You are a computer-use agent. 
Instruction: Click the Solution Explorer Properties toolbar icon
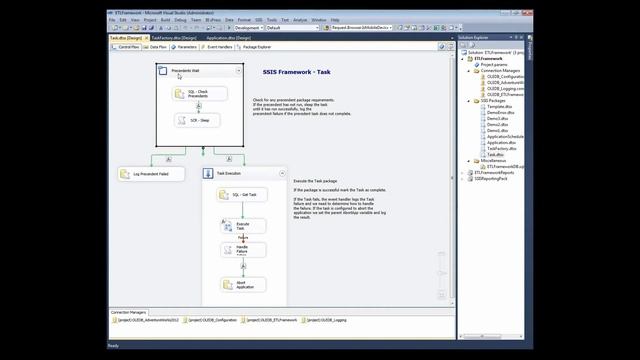(464, 45)
